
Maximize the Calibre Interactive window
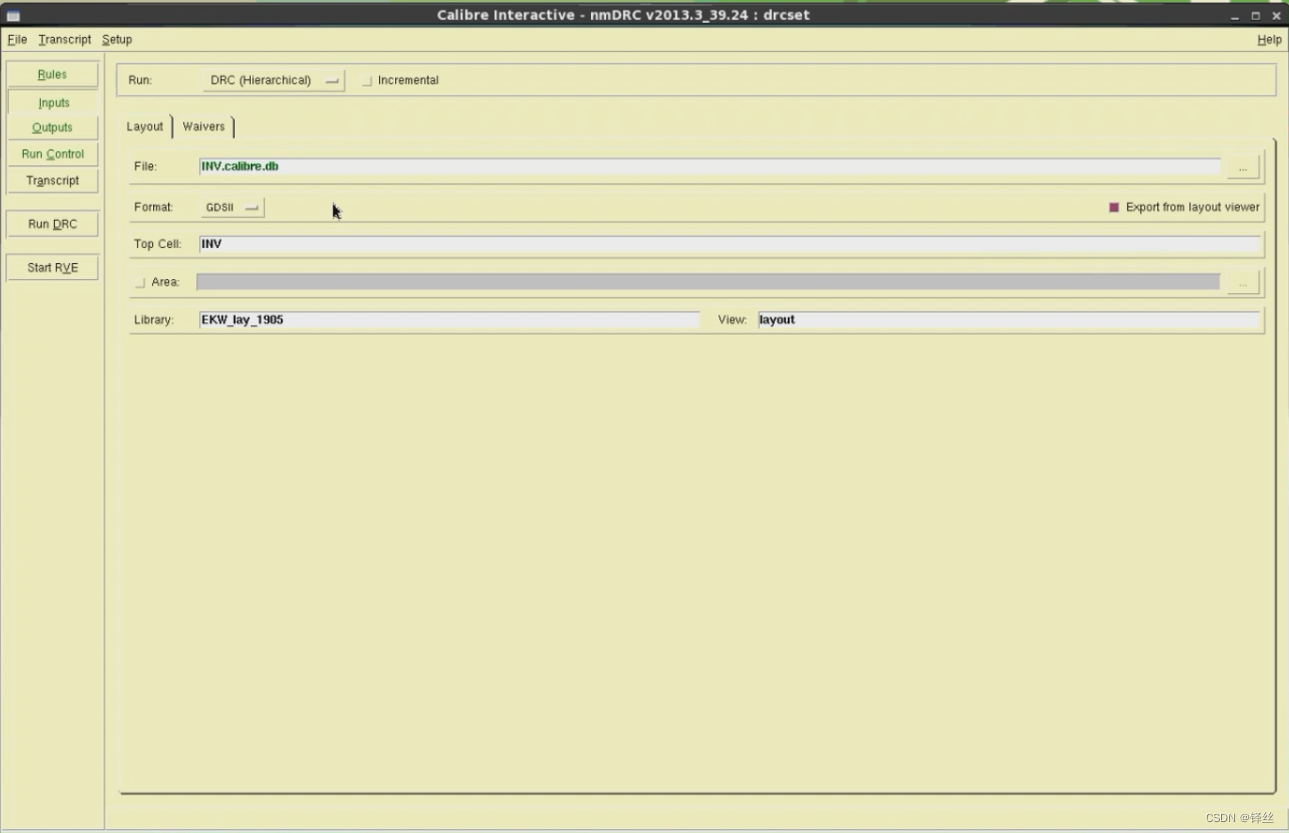pos(1256,15)
